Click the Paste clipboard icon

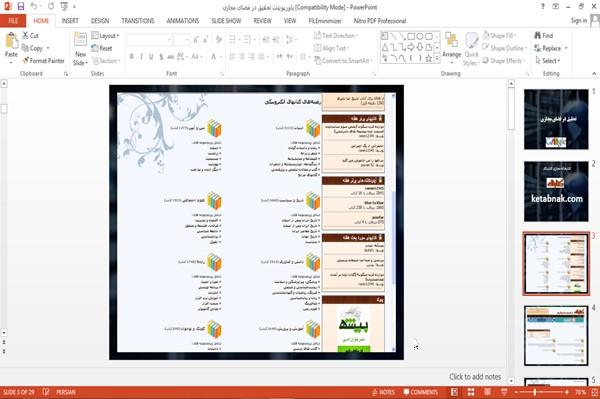11,42
